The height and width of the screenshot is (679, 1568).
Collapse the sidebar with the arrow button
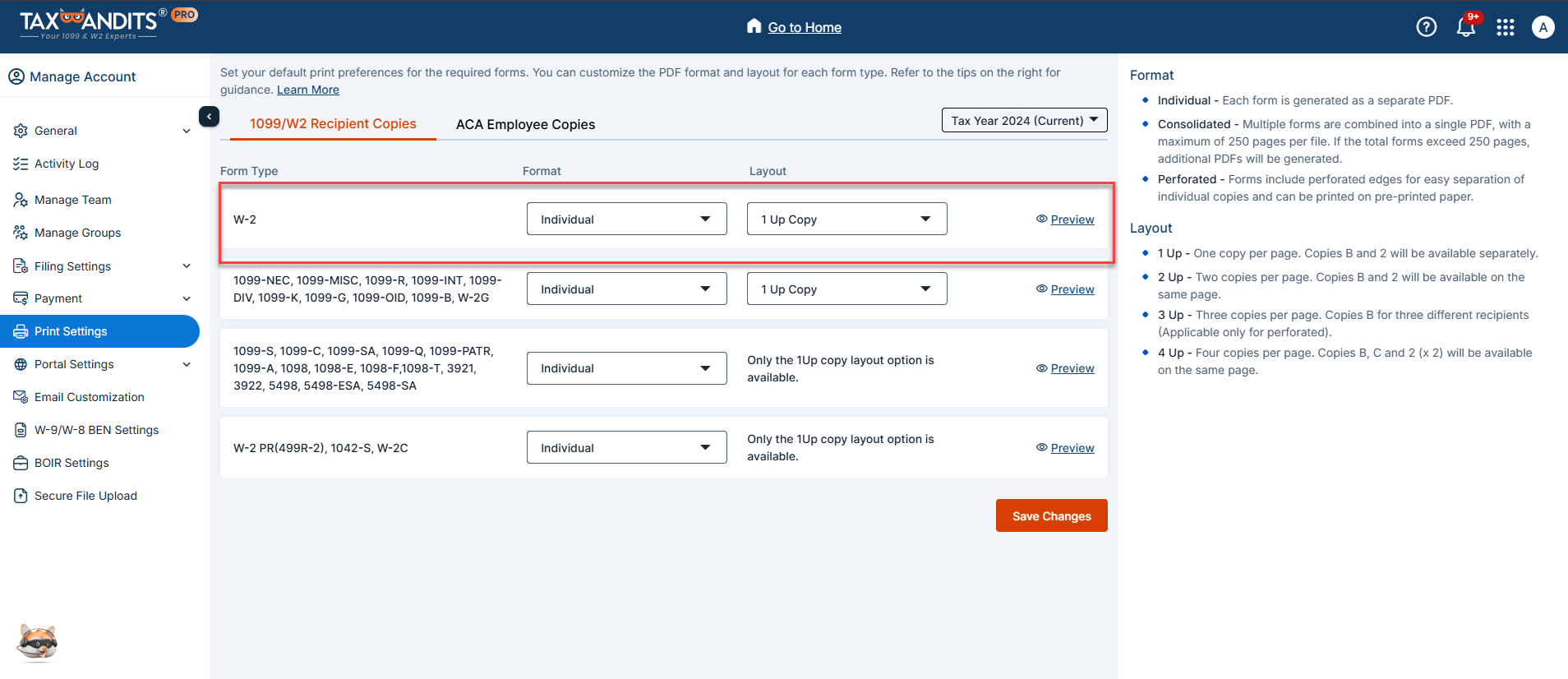click(x=209, y=117)
